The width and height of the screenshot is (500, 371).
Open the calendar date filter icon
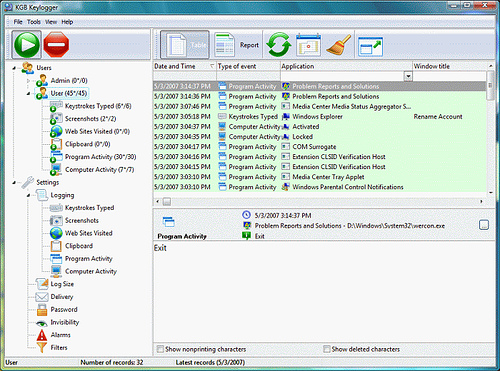[308, 45]
